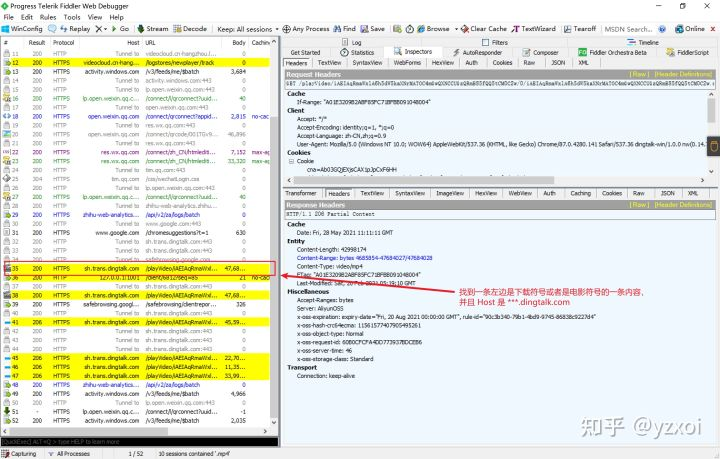The height and width of the screenshot is (459, 720).
Task: Click the blue help icon beside MSDN Search
Action: click(x=662, y=29)
